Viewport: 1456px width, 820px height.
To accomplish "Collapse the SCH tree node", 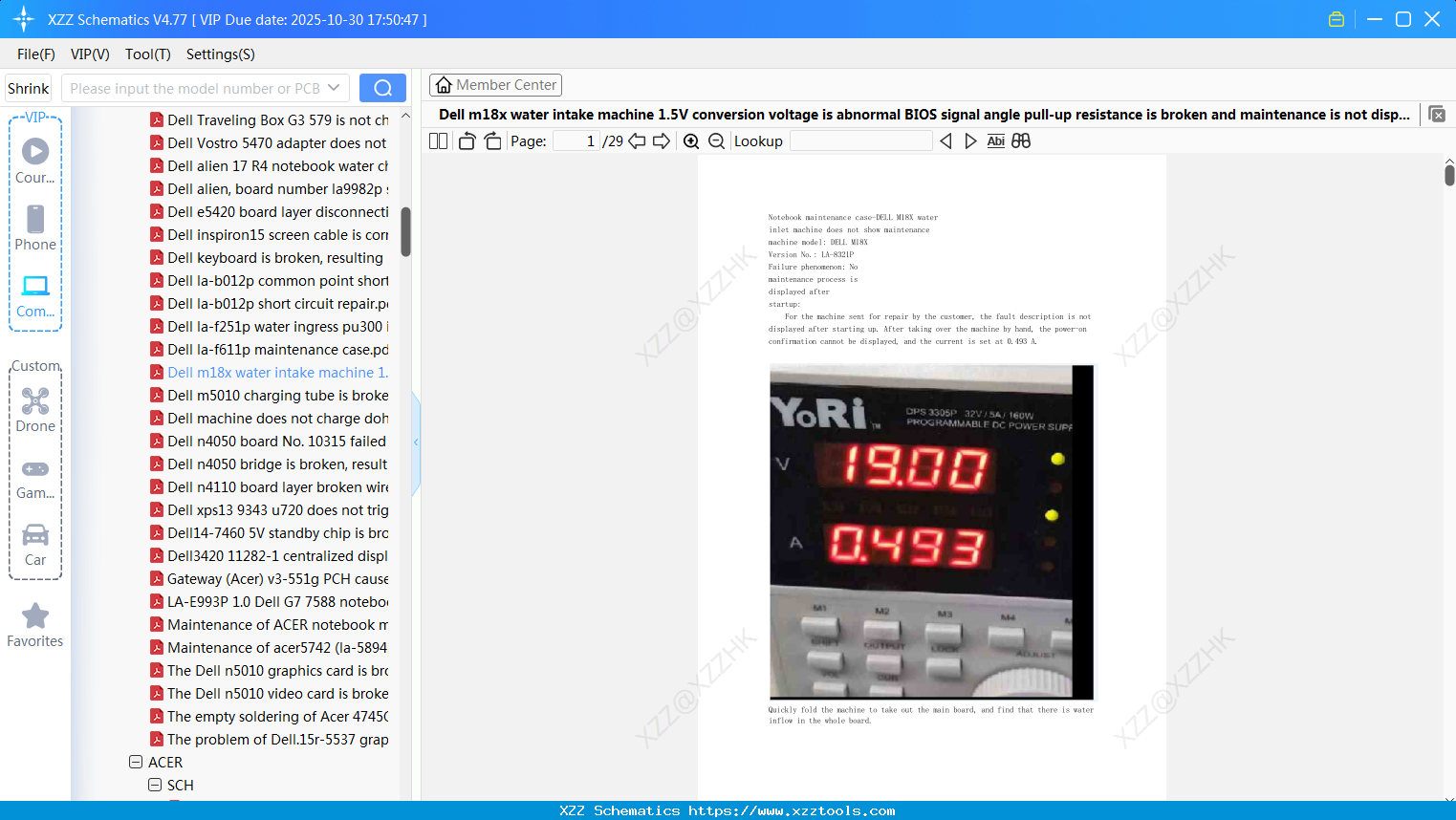I will point(155,786).
